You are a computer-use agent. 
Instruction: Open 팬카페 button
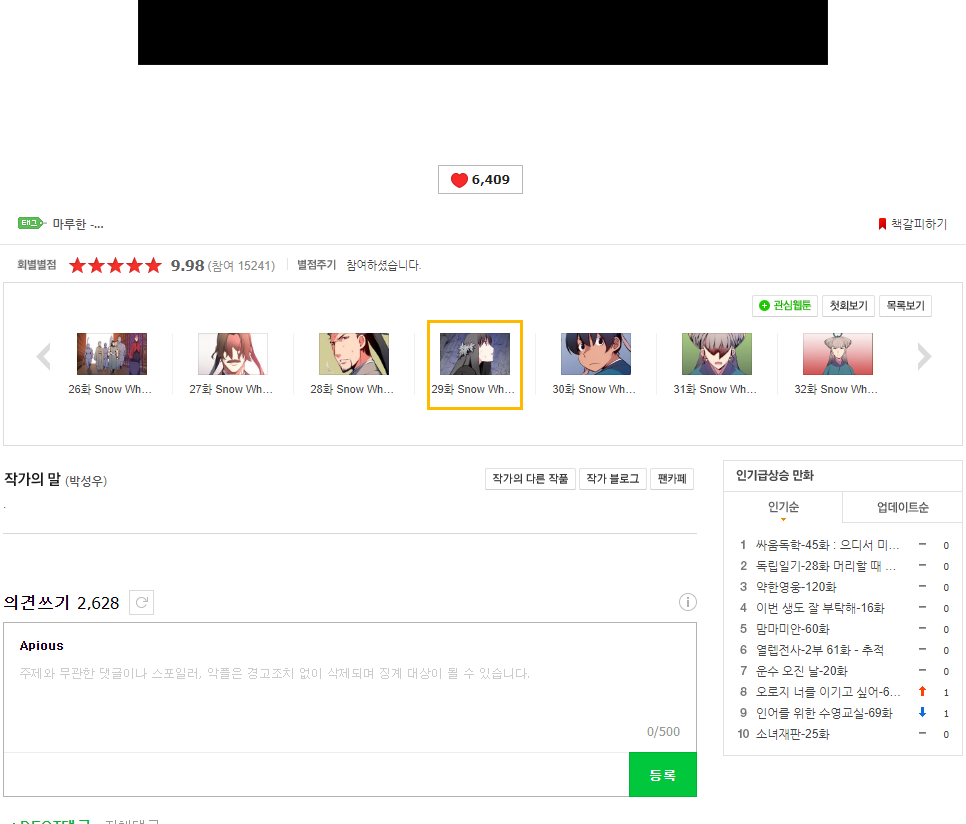coord(672,479)
